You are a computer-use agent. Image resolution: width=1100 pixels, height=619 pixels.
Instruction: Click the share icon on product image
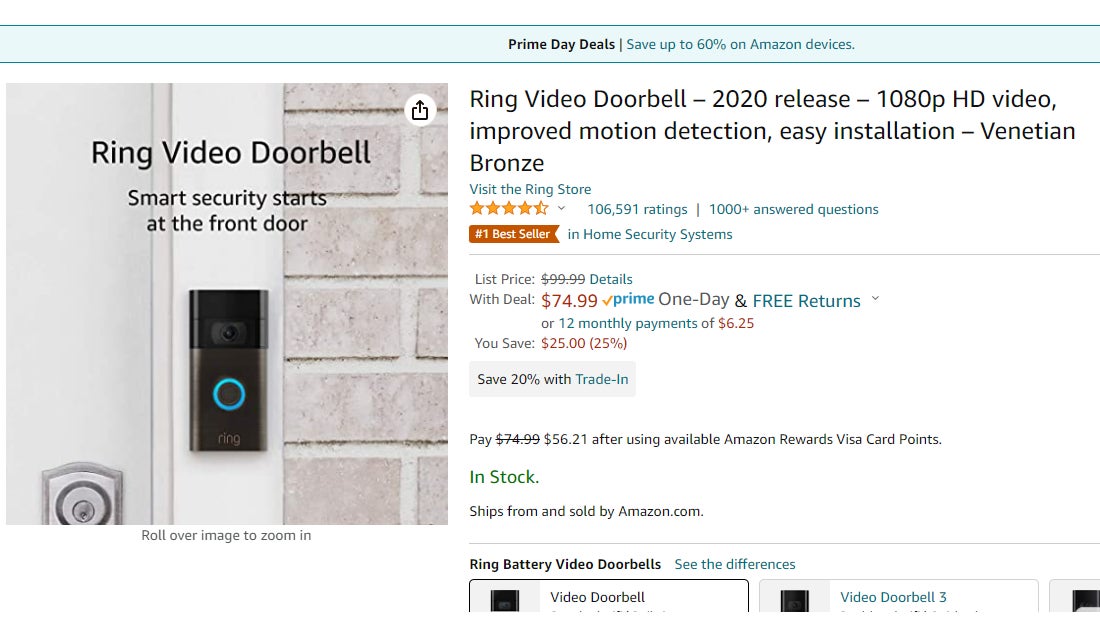click(420, 110)
